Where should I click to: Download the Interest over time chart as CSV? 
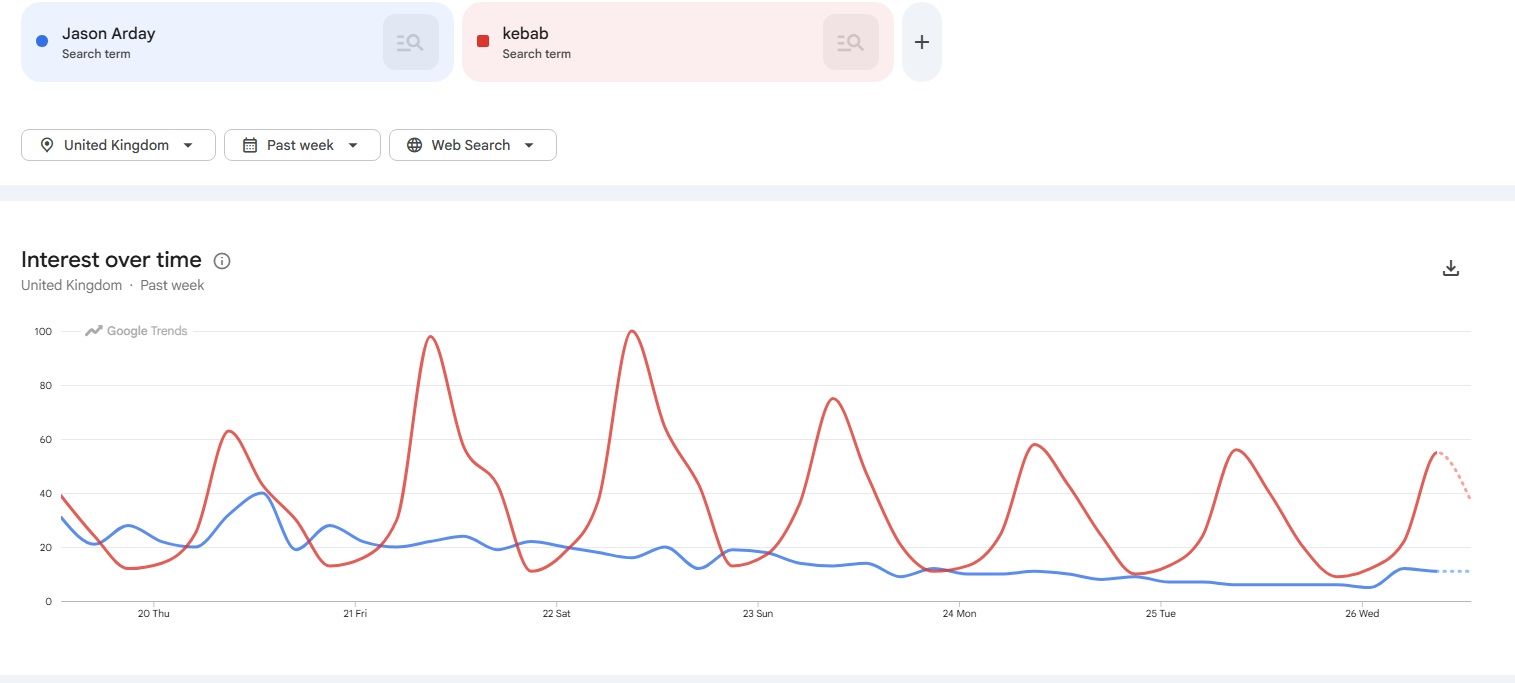(x=1451, y=268)
